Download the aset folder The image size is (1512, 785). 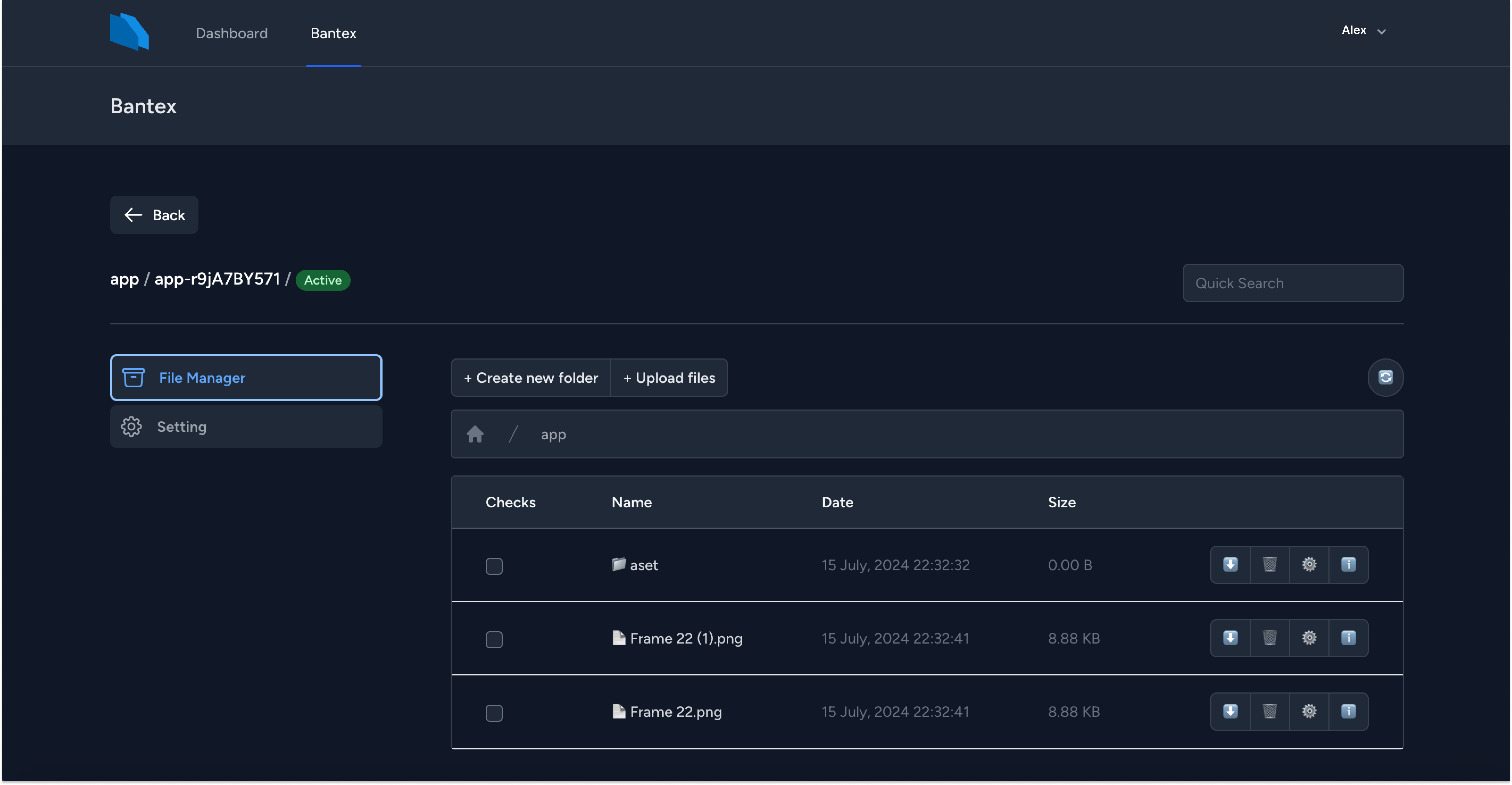click(x=1231, y=564)
